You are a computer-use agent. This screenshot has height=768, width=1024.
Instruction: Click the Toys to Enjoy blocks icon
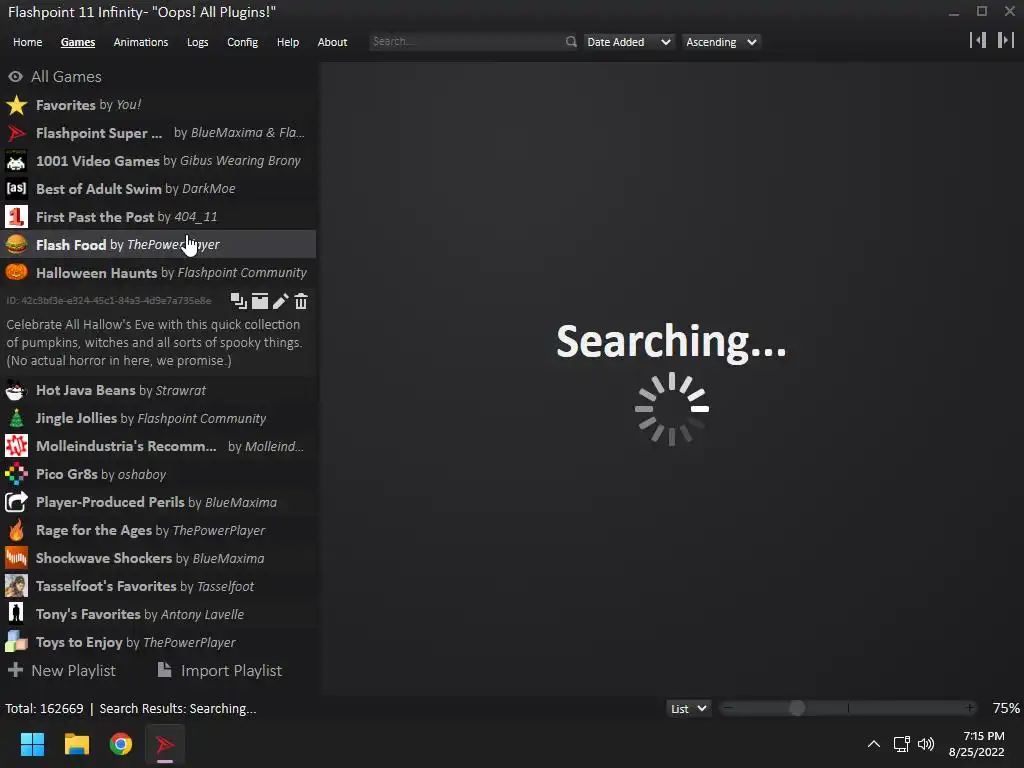point(16,642)
